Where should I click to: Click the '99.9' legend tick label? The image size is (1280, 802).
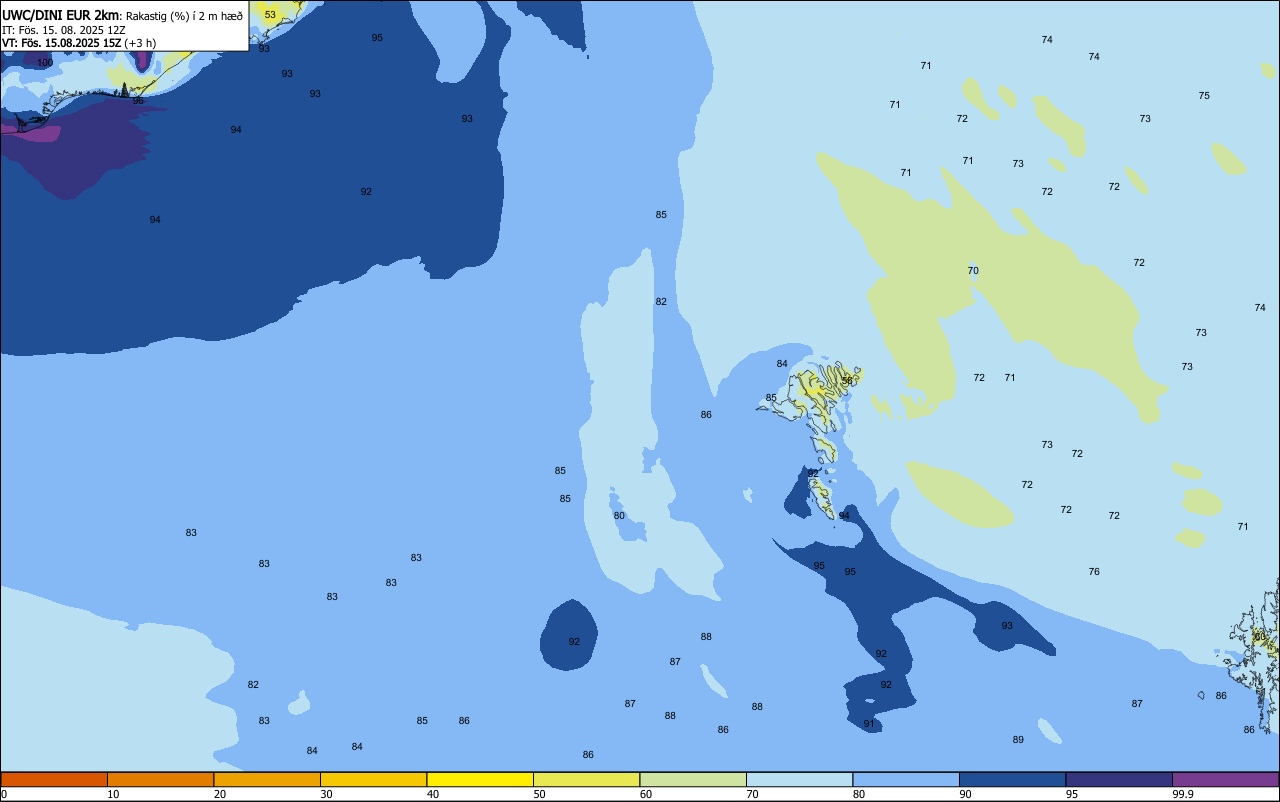(1183, 794)
